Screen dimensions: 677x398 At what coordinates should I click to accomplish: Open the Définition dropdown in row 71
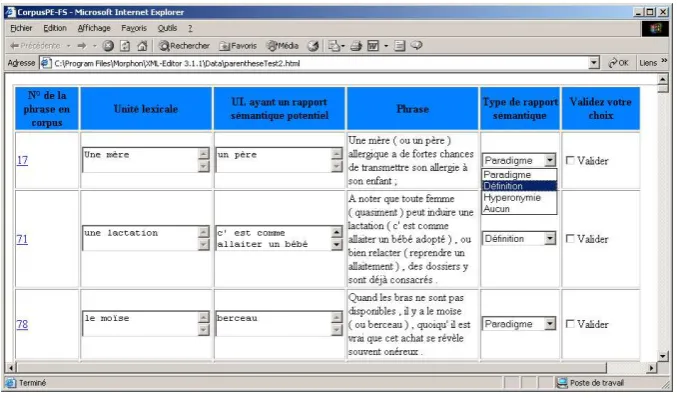tap(519, 238)
